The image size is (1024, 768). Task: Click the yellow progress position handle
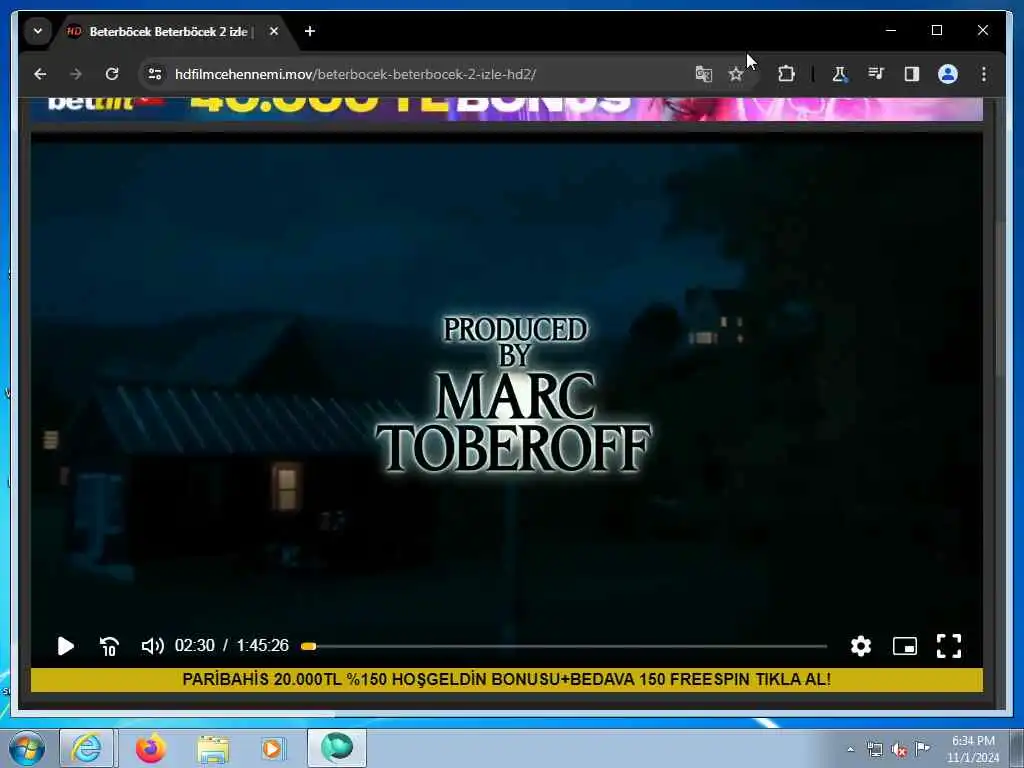coord(309,646)
